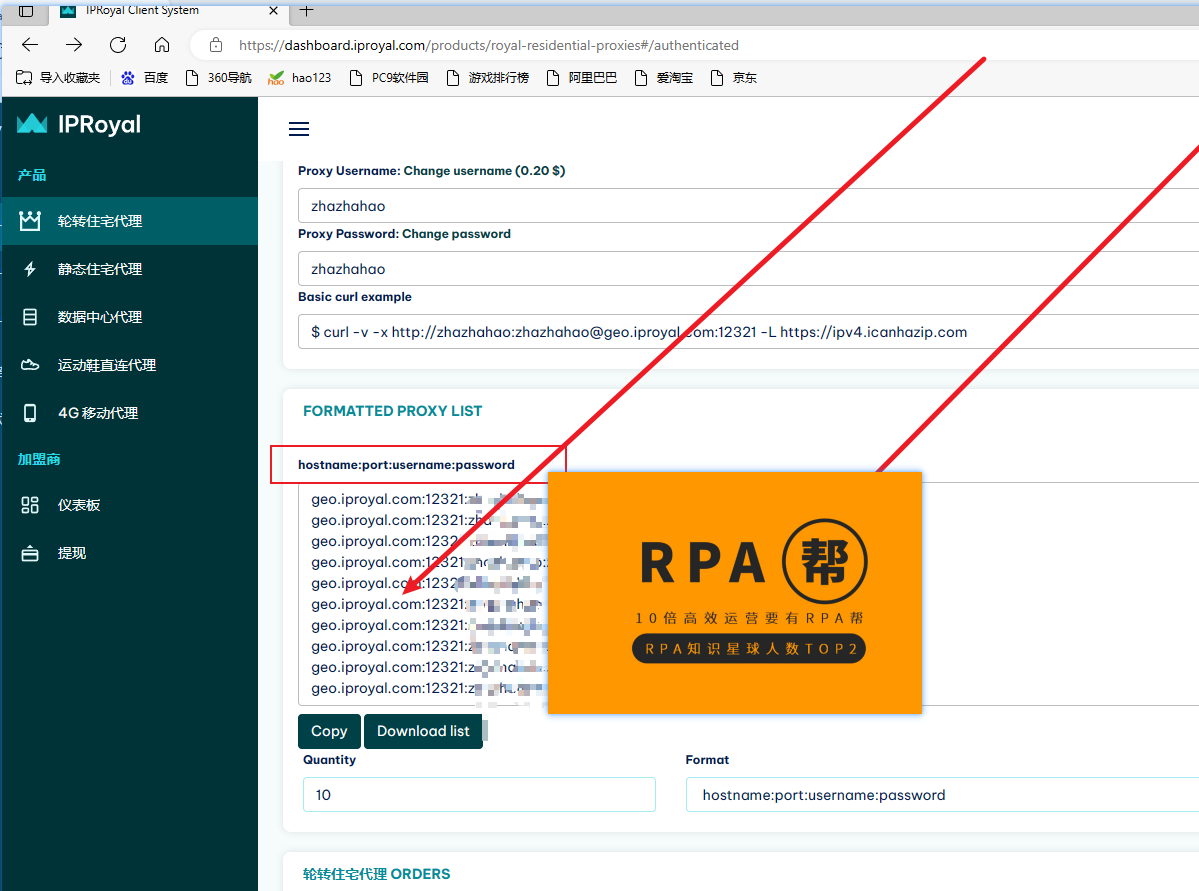Viewport: 1199px width, 891px height.
Task: Click the hostname:port:username:password label
Action: tap(406, 465)
